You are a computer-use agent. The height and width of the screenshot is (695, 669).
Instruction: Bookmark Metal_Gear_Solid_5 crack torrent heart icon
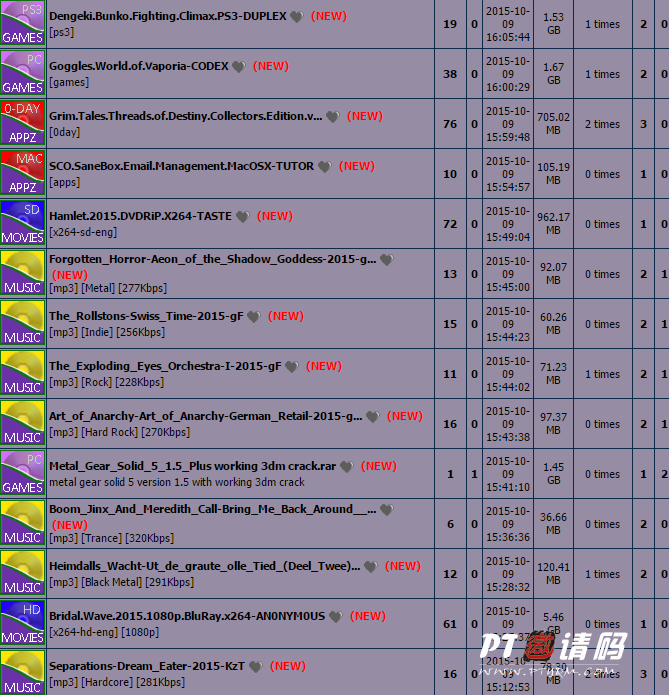coord(346,467)
